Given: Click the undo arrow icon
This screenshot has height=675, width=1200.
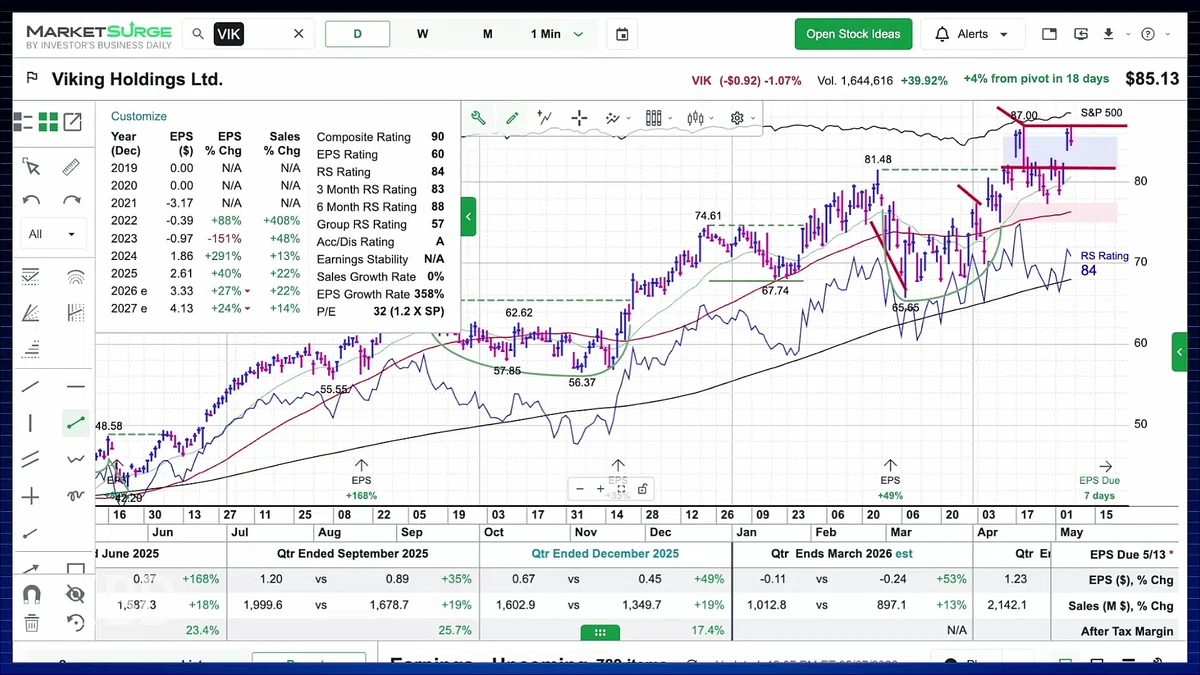Looking at the screenshot, I should pyautogui.click(x=31, y=200).
